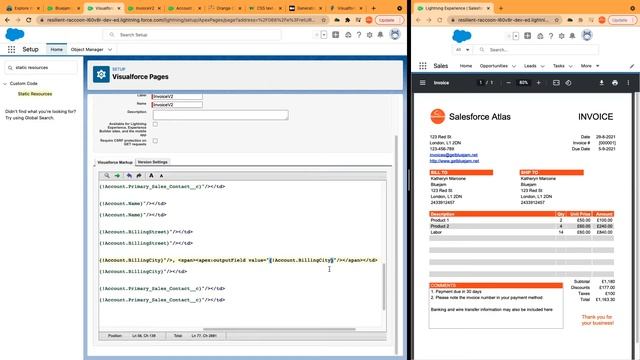The image size is (640, 360).
Task: Expand the Opportunities tab dropdown
Action: point(514,66)
